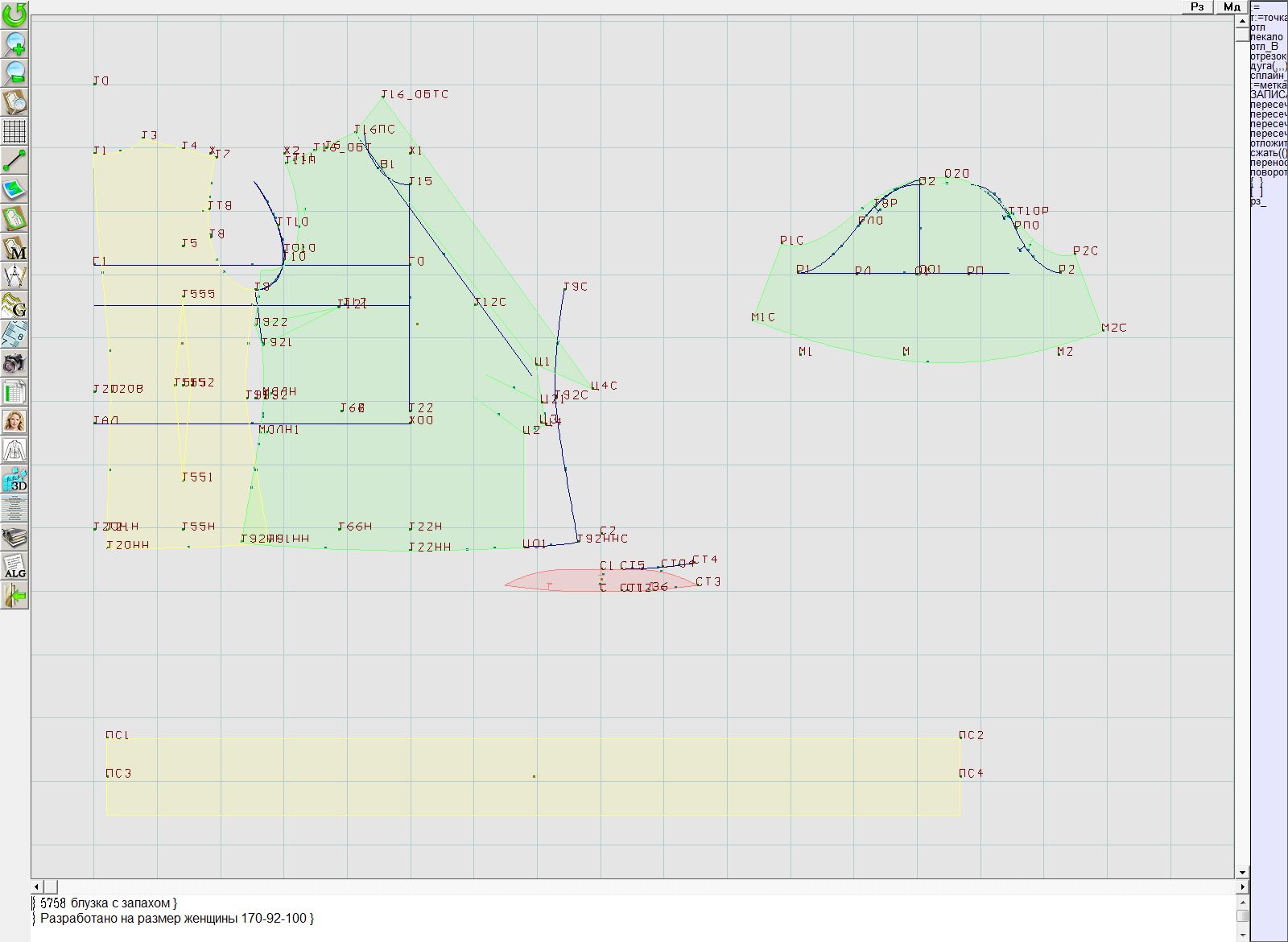Click the Рз button
The height and width of the screenshot is (942, 1288).
coord(1197,6)
